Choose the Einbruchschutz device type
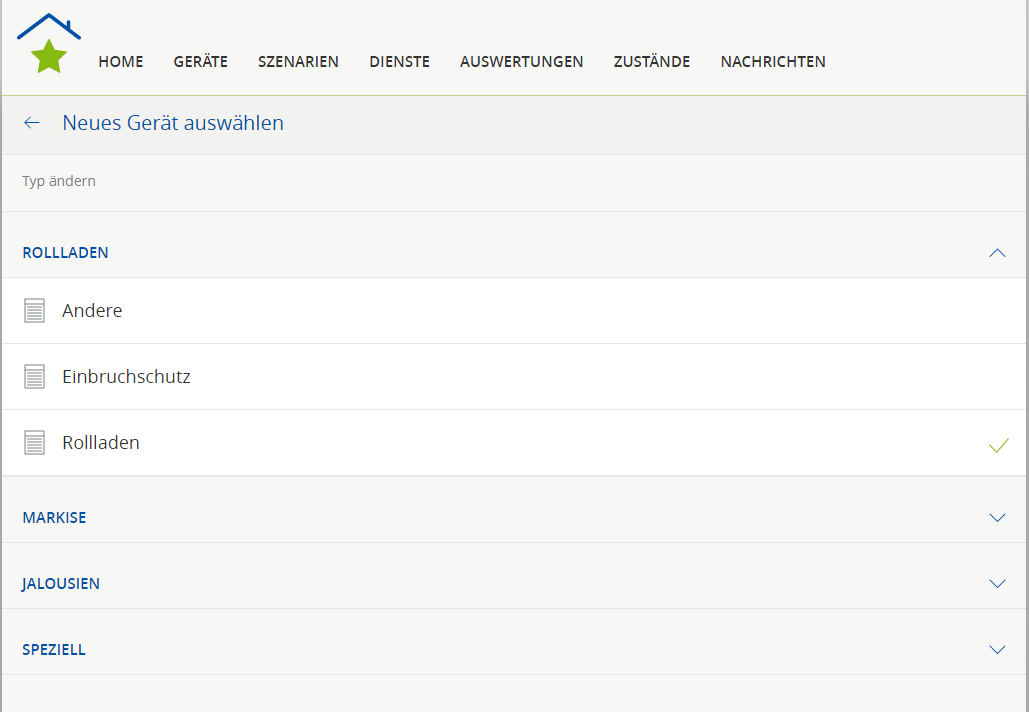 (126, 377)
